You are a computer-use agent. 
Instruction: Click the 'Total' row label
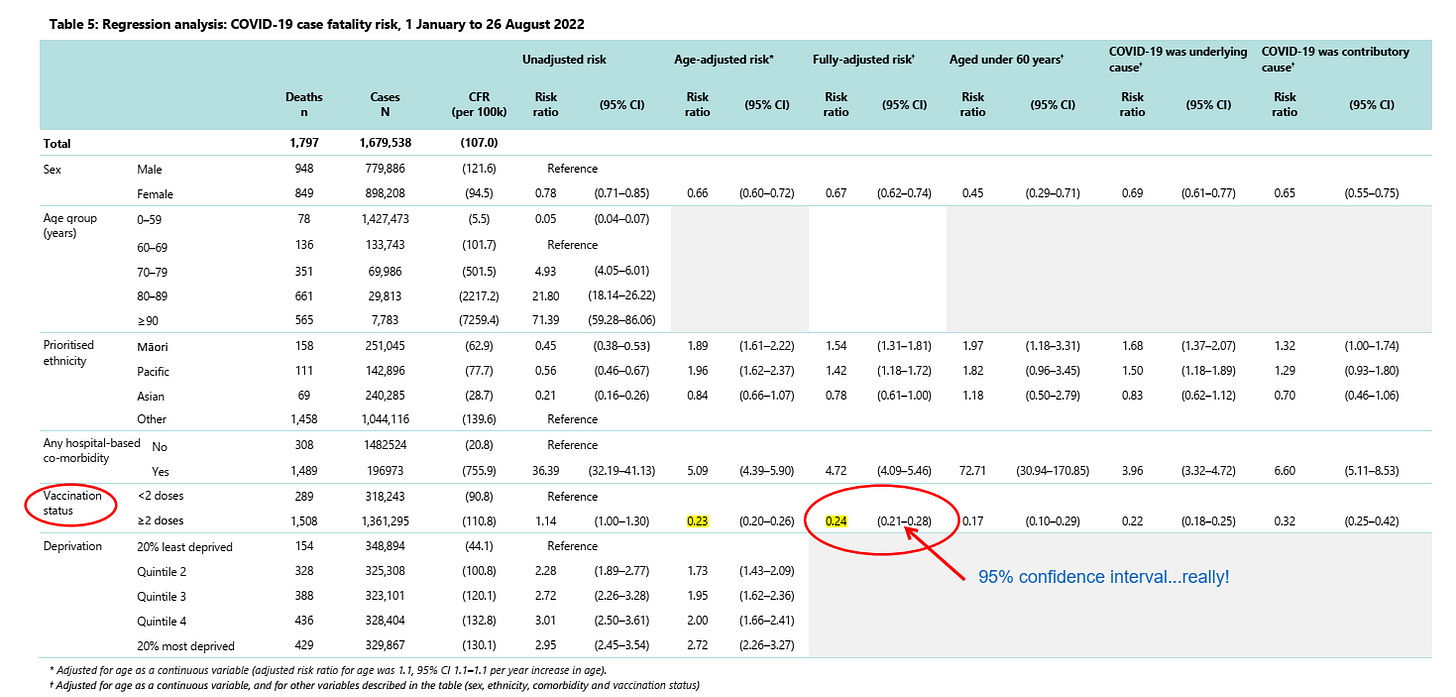click(57, 144)
